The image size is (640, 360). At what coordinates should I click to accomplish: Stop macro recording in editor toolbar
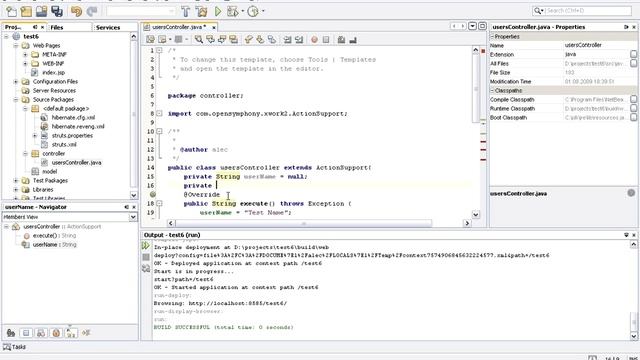click(x=326, y=40)
